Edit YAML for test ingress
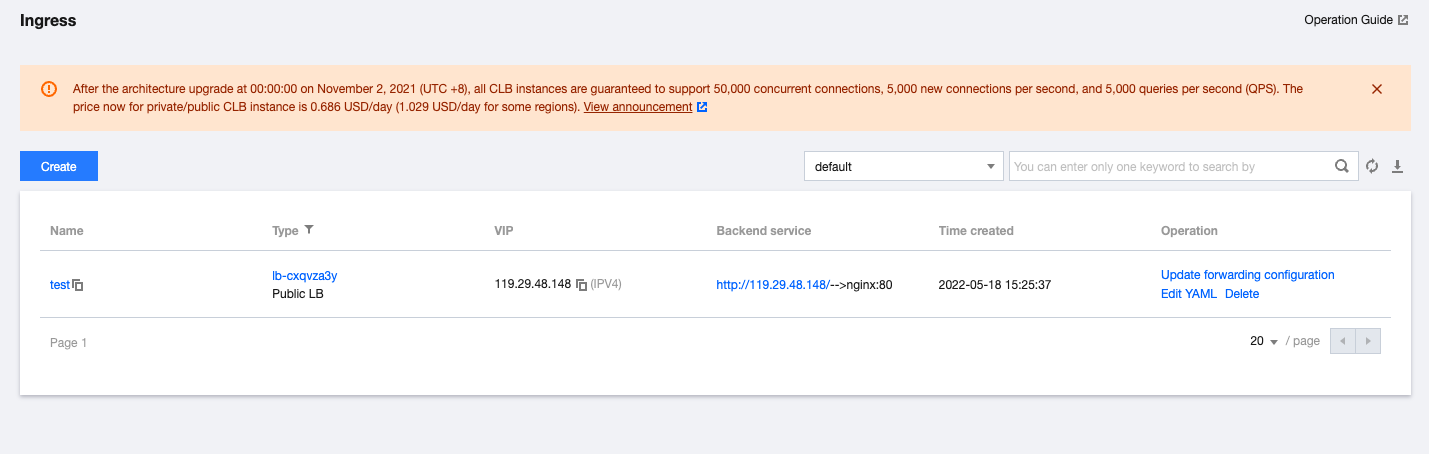Screen dimensions: 1429x454 click(x=1188, y=294)
